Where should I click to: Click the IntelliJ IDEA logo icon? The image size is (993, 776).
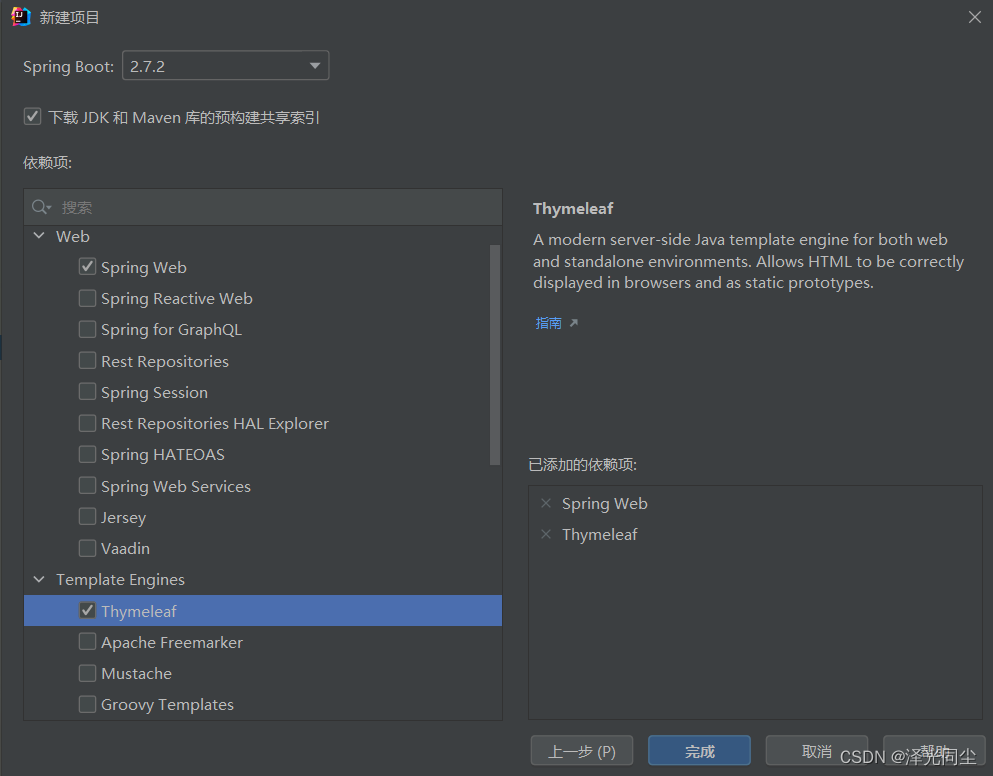point(21,16)
